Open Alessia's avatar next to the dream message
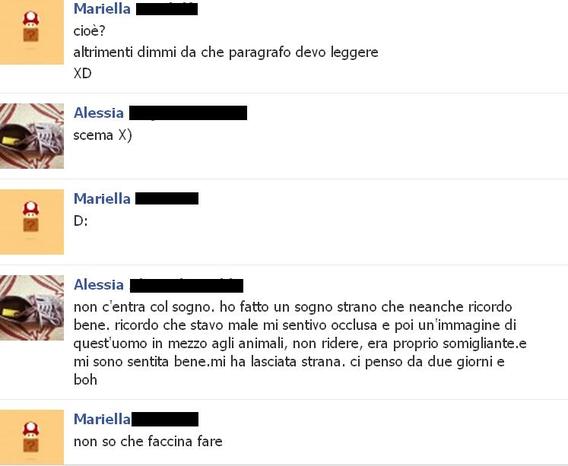Screen dimensions: 568x466 pos(32,308)
